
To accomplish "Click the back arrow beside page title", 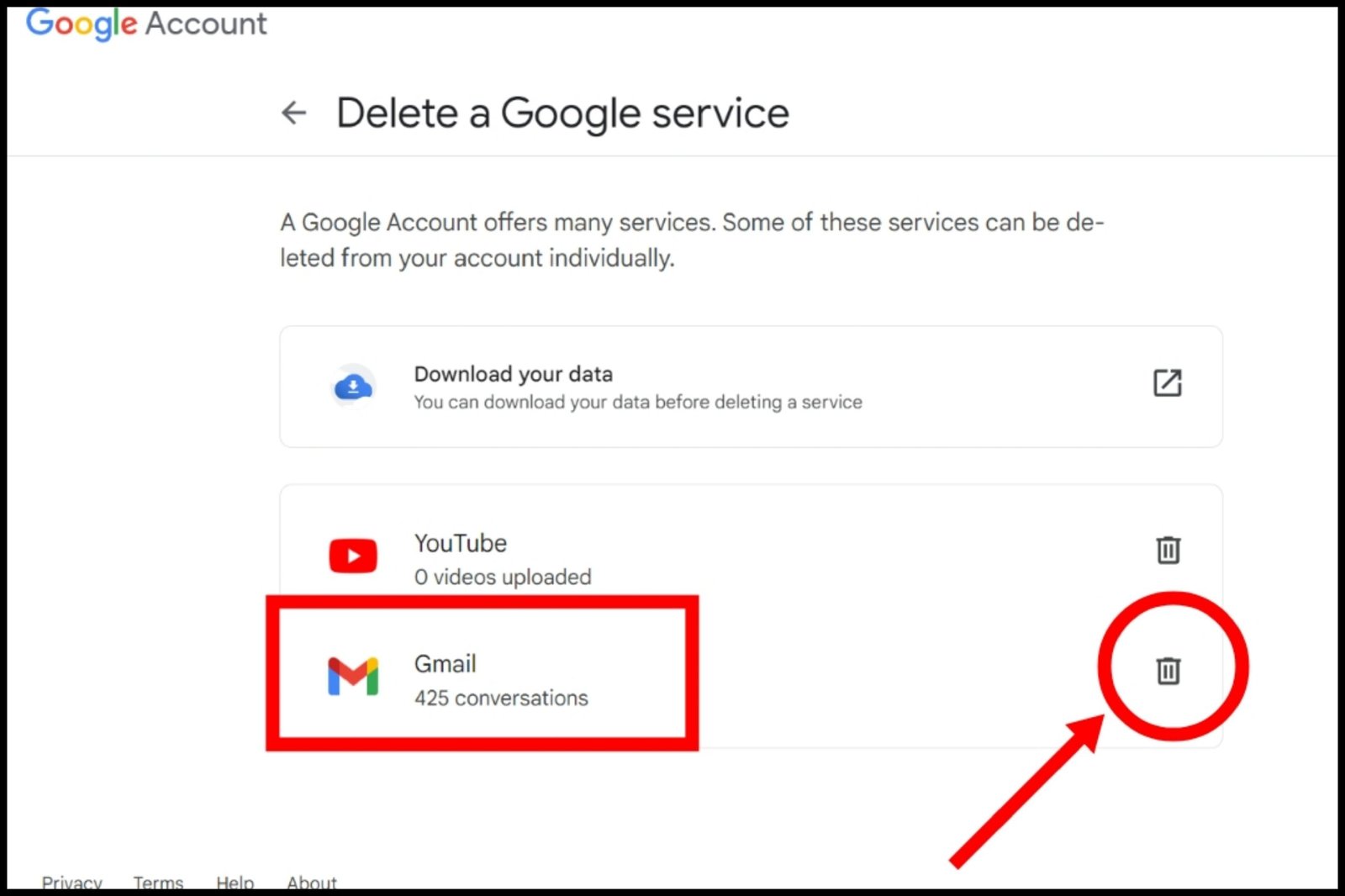I will pos(293,113).
